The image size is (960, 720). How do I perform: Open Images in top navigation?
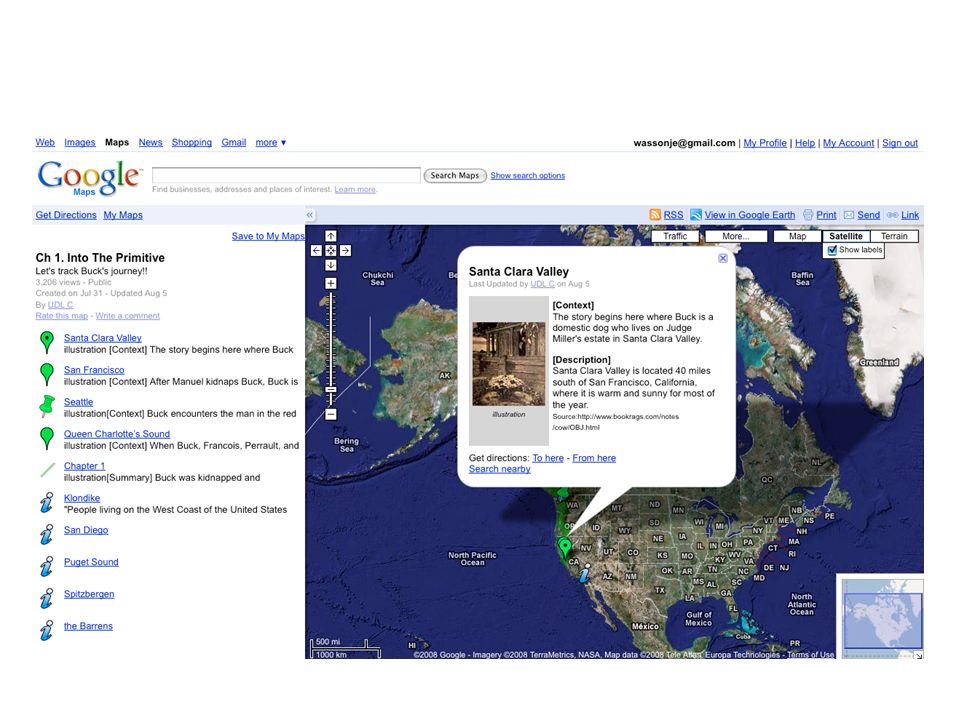(x=80, y=143)
